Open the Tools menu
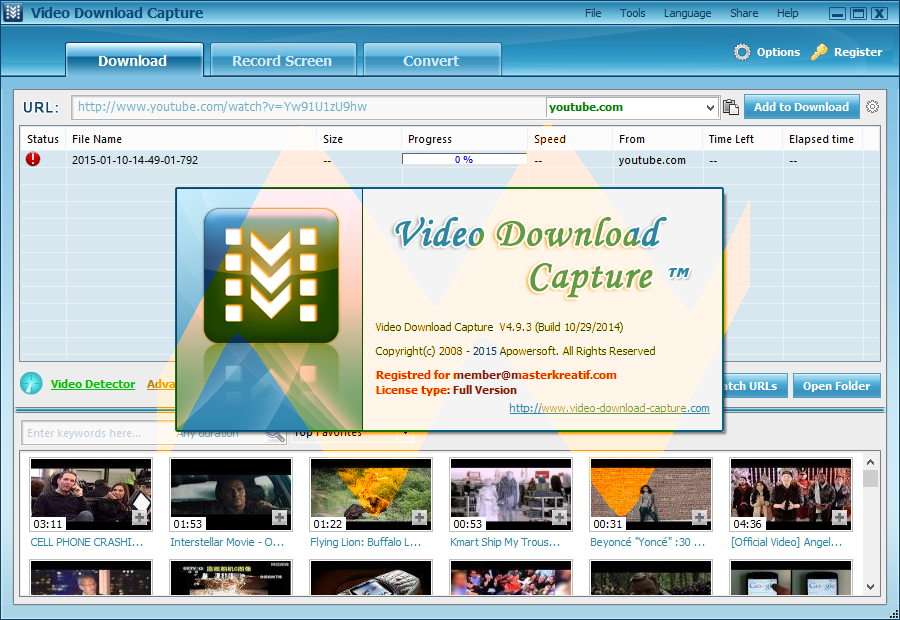The height and width of the screenshot is (620, 900). pyautogui.click(x=633, y=13)
